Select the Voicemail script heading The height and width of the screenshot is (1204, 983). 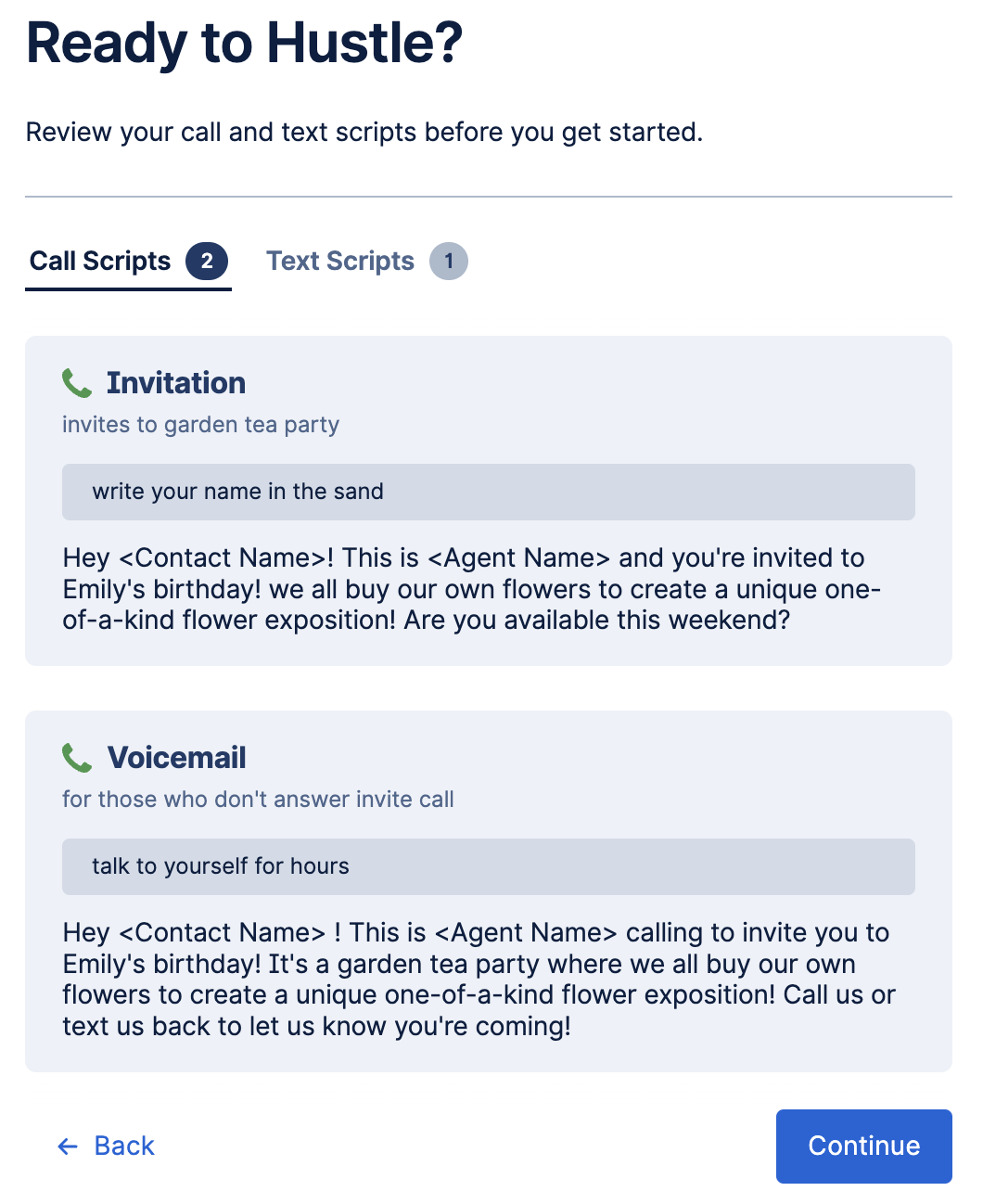[177, 757]
